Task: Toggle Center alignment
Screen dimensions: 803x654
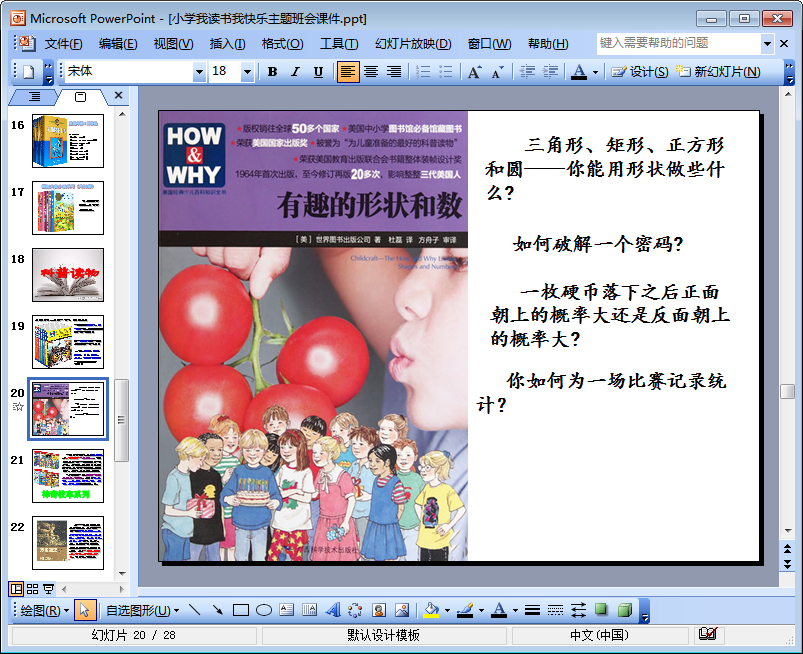Action: point(371,72)
